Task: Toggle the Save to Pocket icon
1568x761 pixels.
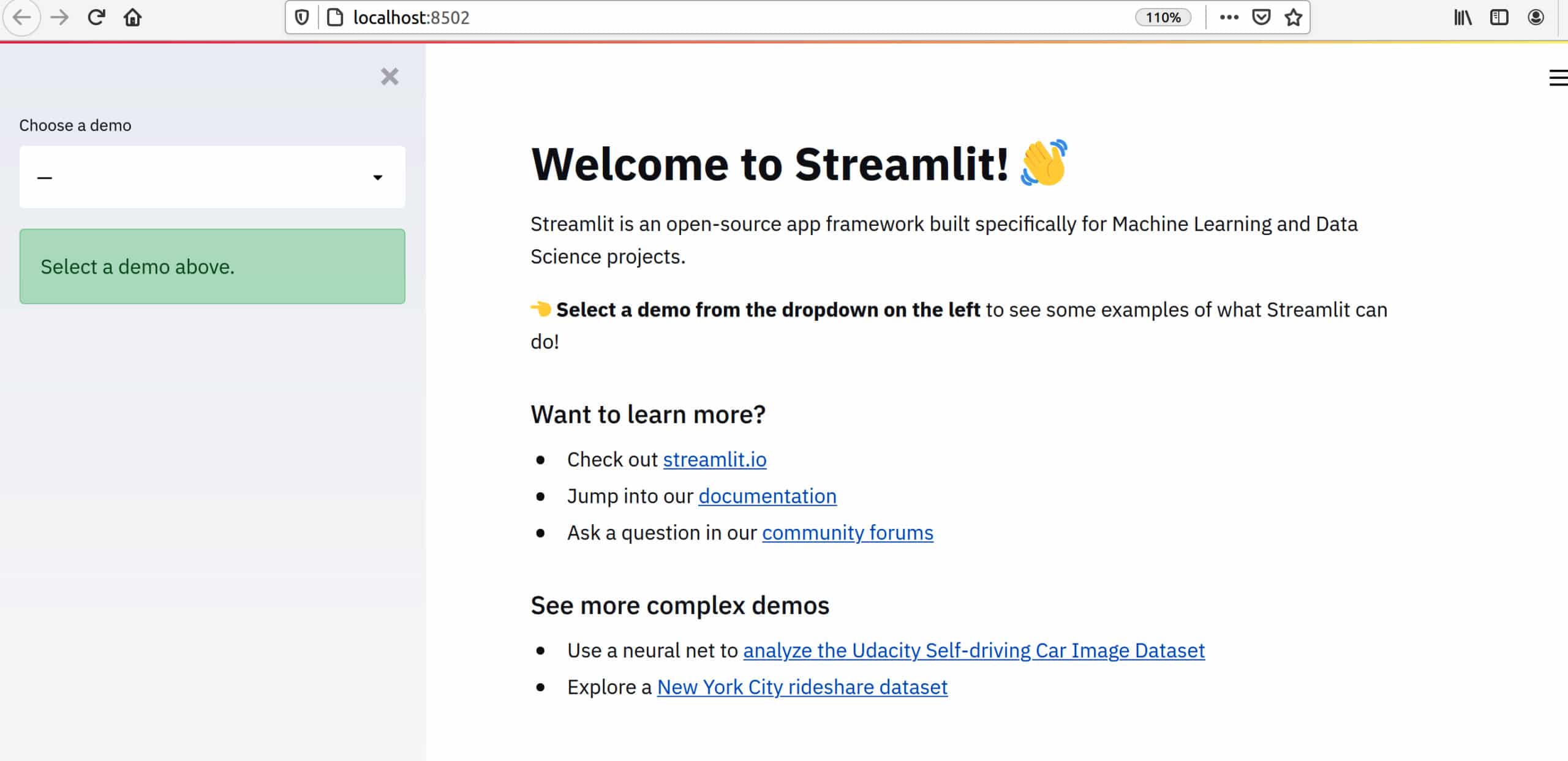Action: pos(1261,17)
